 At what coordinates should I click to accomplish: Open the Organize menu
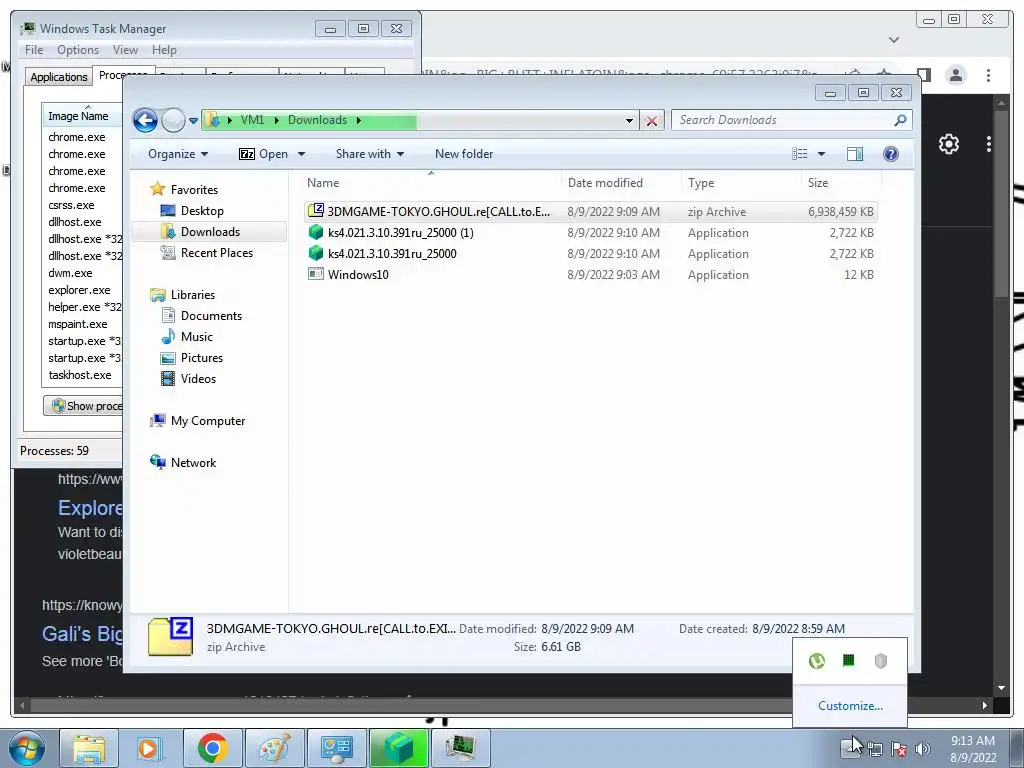[x=178, y=154]
